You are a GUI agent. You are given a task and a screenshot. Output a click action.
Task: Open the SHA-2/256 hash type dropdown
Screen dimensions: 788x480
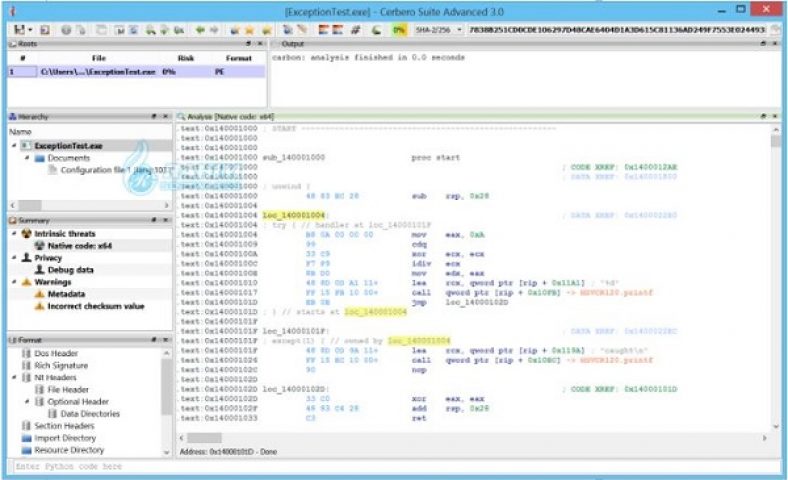pyautogui.click(x=459, y=30)
